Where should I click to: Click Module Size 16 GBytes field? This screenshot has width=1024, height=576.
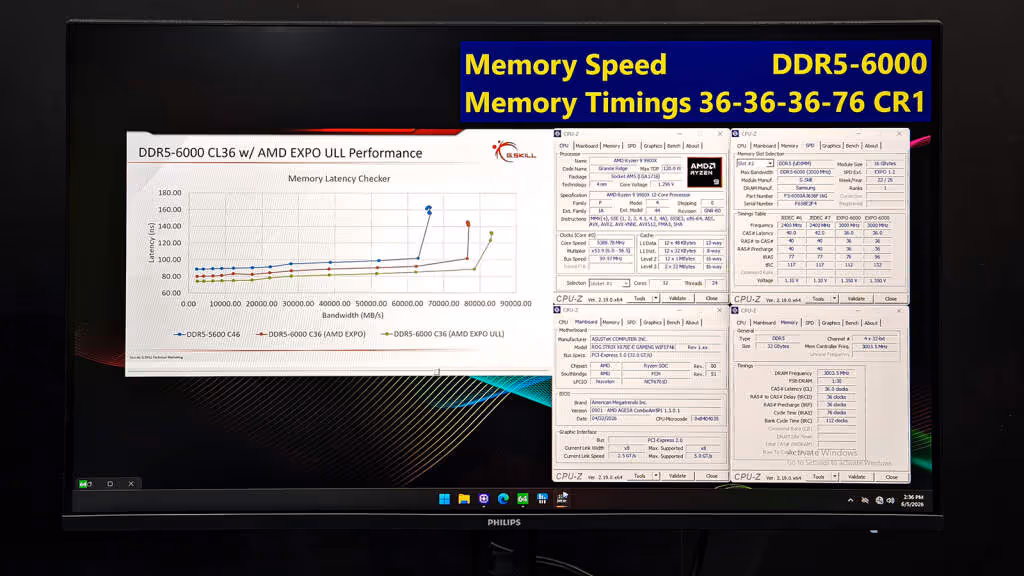[x=885, y=164]
